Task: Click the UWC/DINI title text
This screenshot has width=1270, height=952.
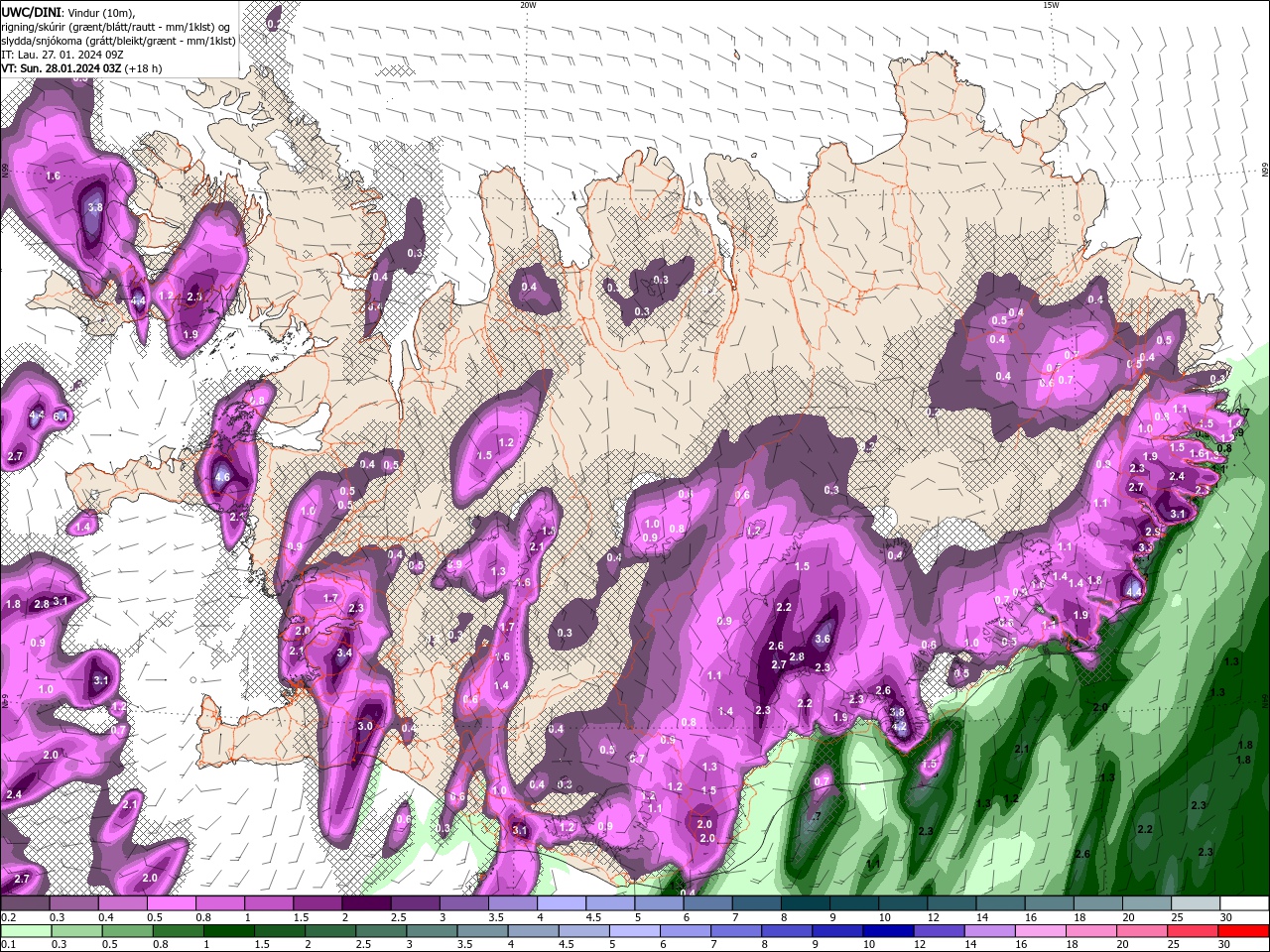Action: tap(31, 11)
